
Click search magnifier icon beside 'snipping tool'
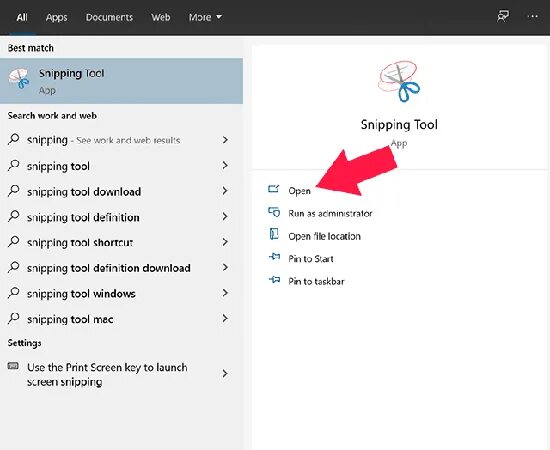click(13, 165)
